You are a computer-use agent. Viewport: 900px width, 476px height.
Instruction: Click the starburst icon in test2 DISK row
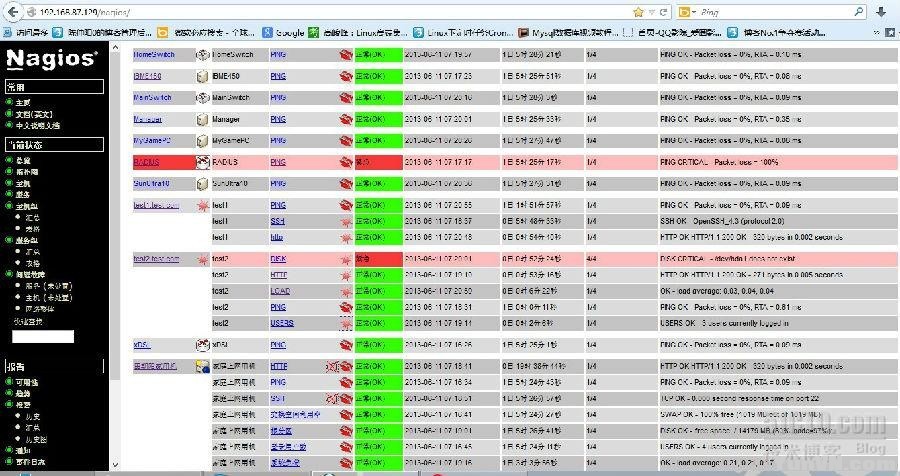coord(346,260)
